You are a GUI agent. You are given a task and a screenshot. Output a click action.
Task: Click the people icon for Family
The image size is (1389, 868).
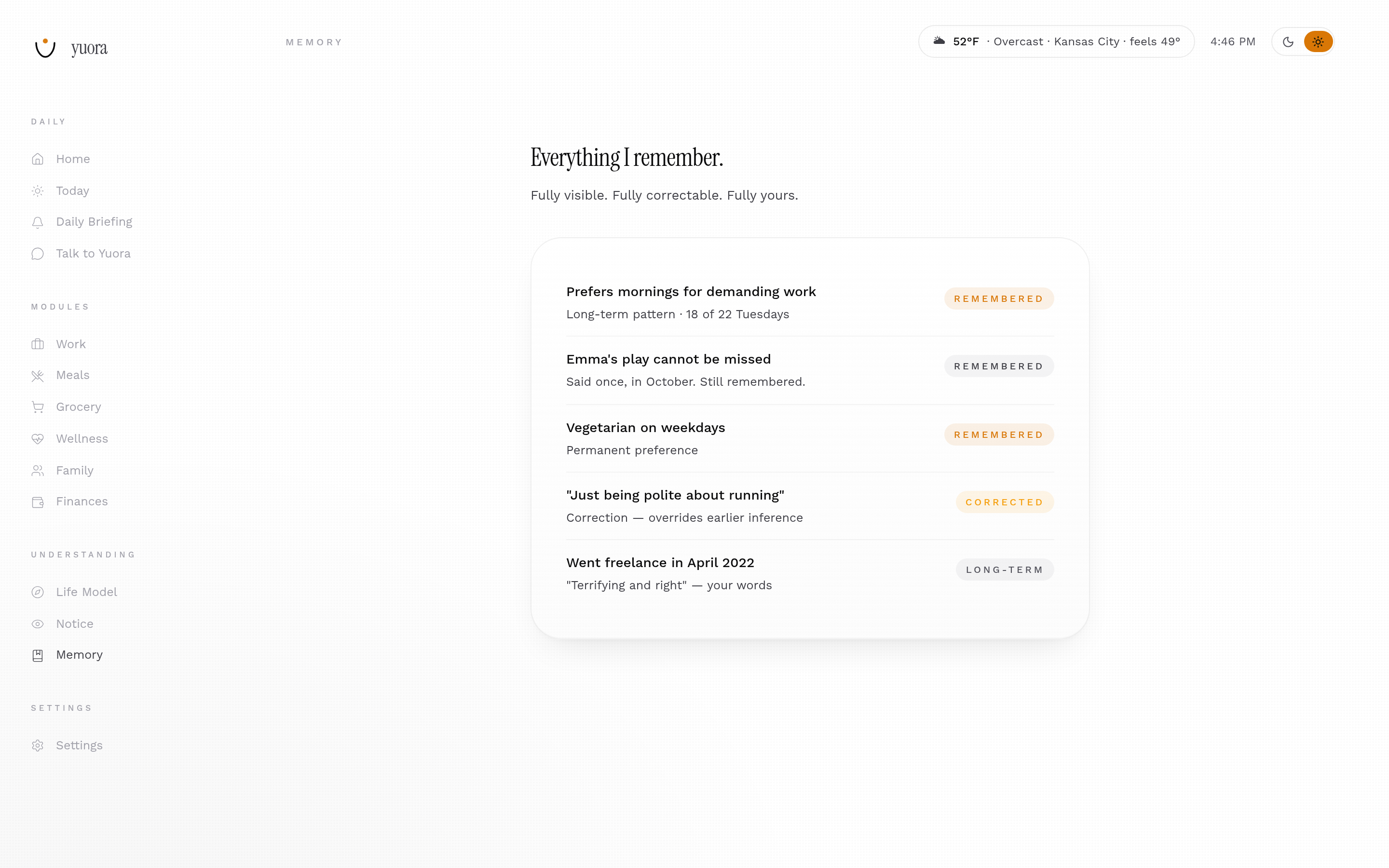(38, 470)
